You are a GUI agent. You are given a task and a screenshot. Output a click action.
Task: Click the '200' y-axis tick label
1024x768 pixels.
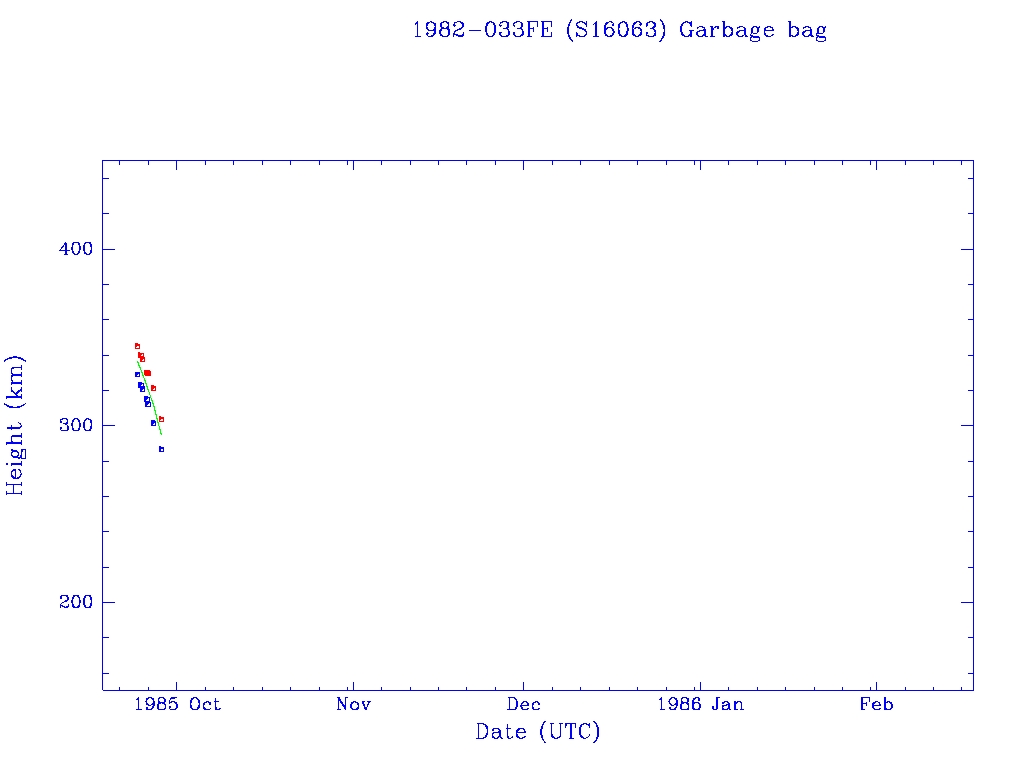coord(70,602)
